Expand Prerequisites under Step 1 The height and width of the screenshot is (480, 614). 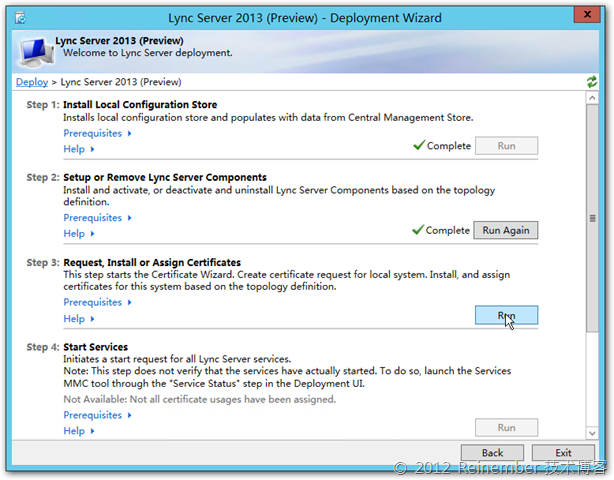[97, 134]
